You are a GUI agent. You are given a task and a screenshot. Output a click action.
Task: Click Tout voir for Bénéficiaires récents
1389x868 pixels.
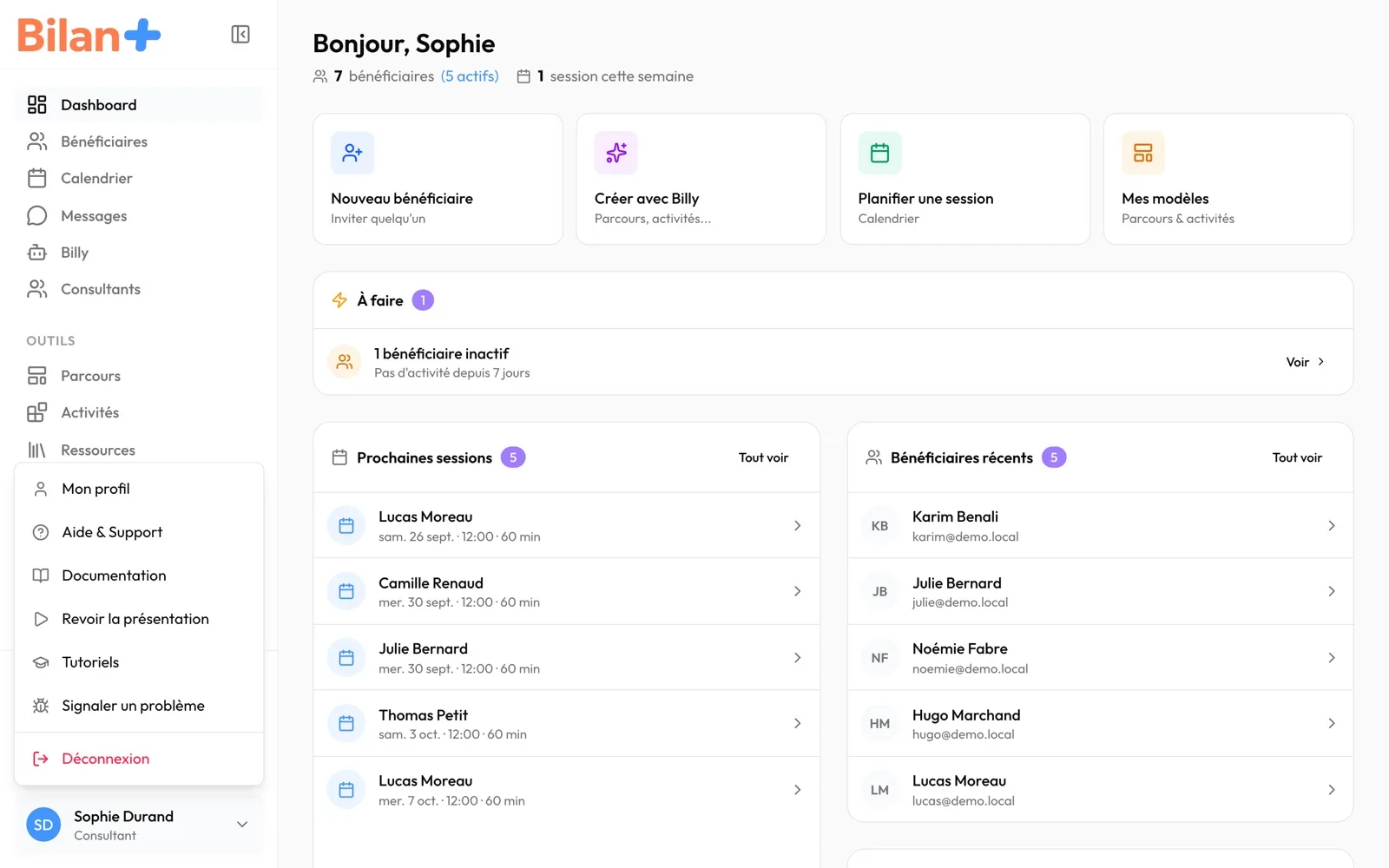(1297, 457)
